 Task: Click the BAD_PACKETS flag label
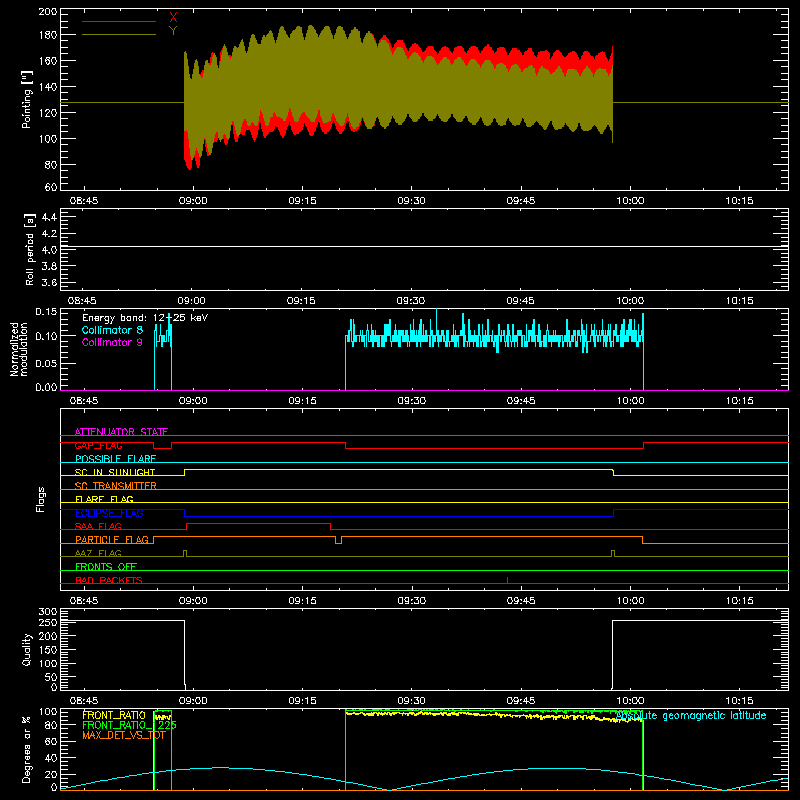109,580
